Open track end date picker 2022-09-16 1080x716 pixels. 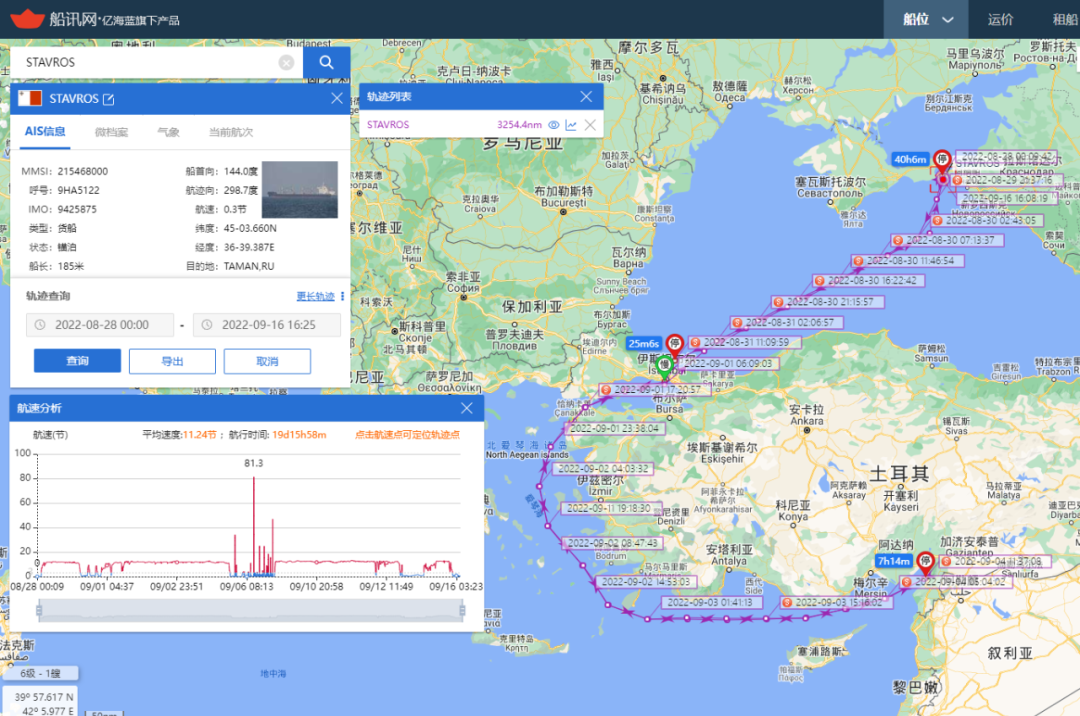pyautogui.click(x=267, y=325)
